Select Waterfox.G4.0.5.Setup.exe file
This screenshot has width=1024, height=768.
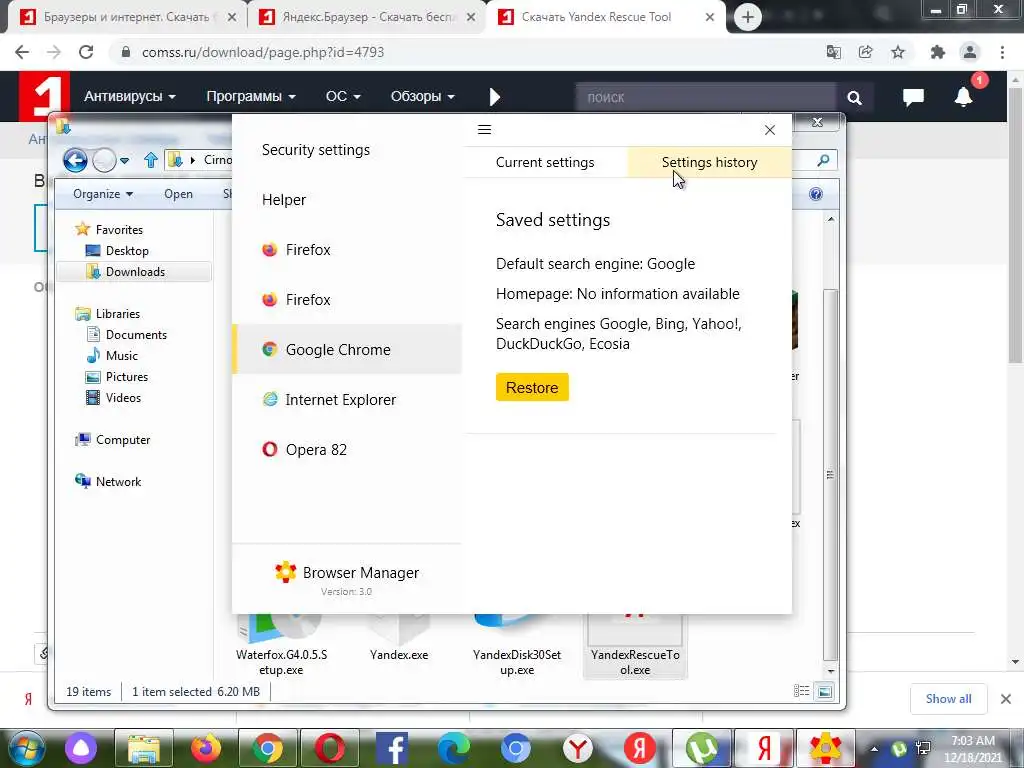click(281, 647)
